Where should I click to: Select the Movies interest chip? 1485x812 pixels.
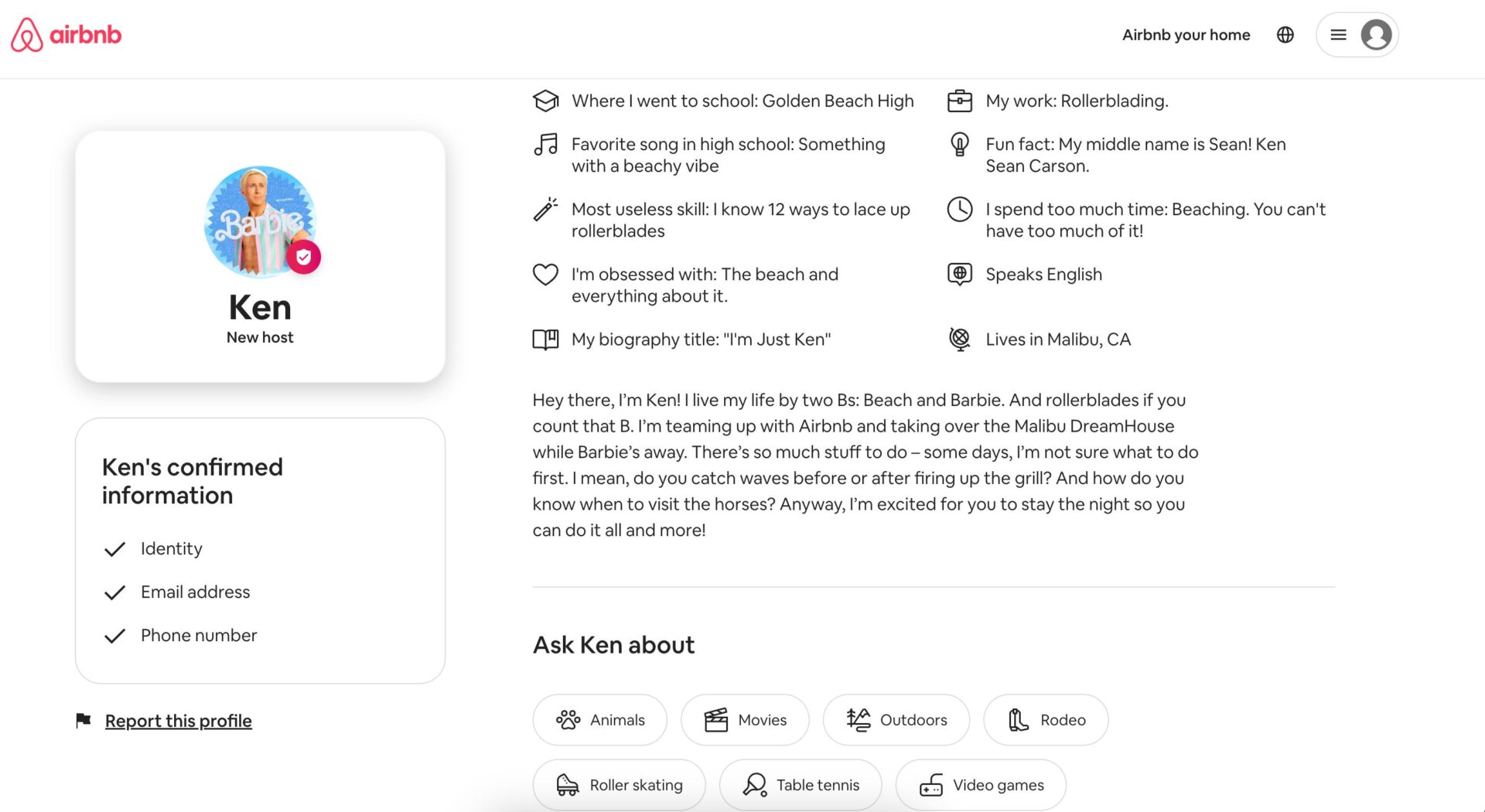[x=745, y=720]
